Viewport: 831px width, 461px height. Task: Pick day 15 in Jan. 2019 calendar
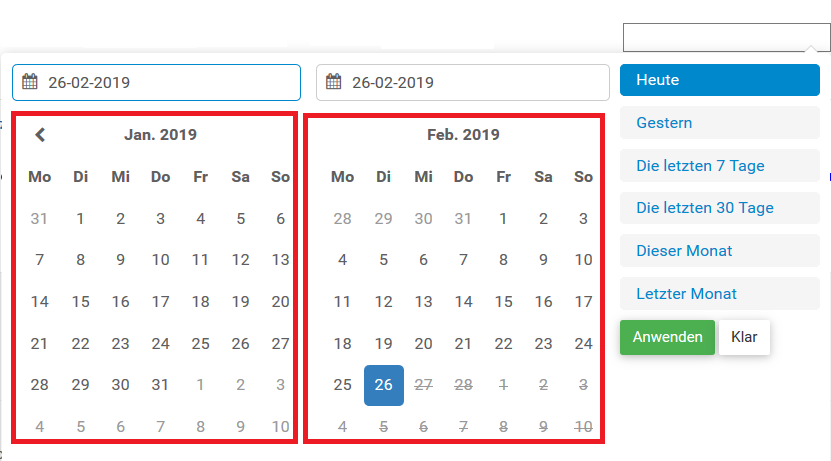(x=80, y=301)
